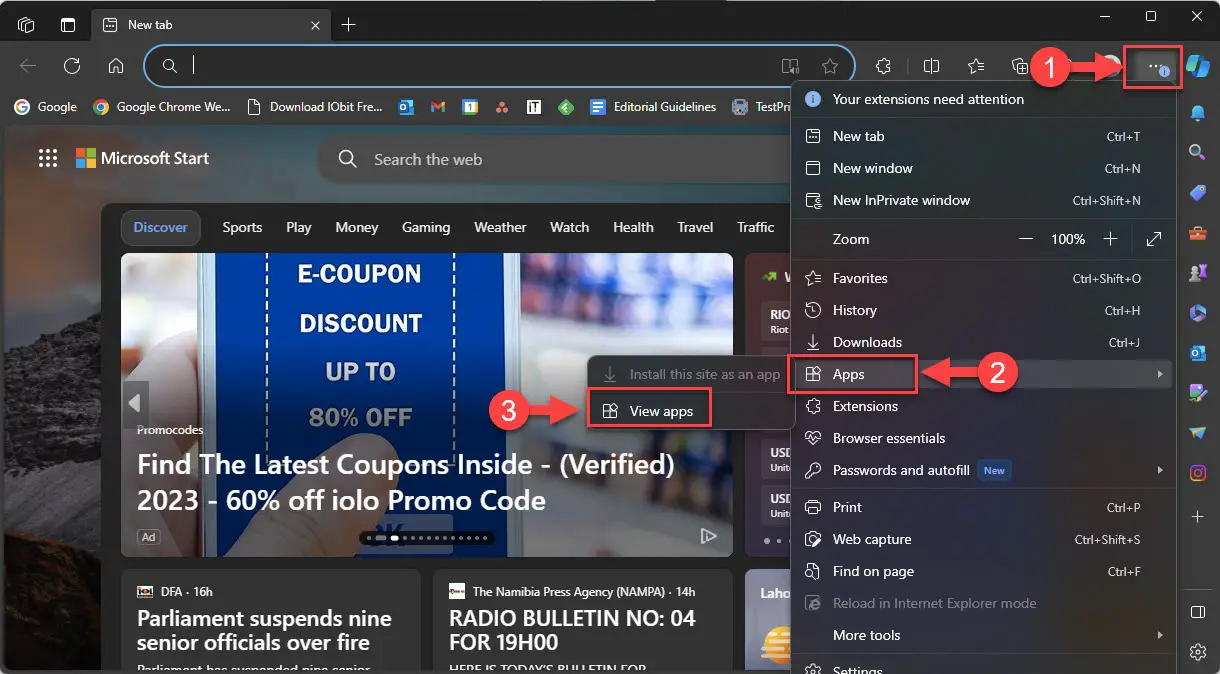Open the Copilot sidebar icon
This screenshot has height=674, width=1220.
1197,66
